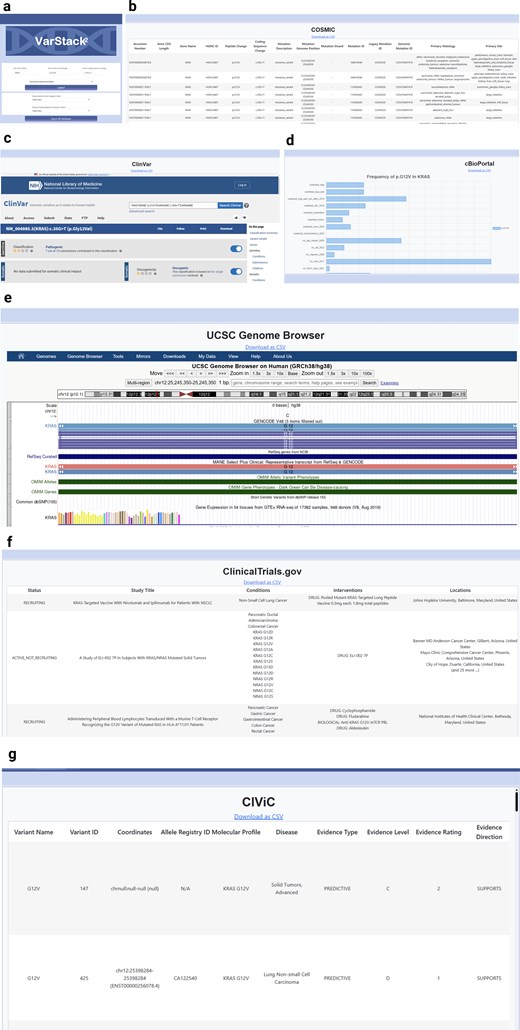Image resolution: width=520 pixels, height=1030 pixels.
Task: Open the Help menu in UCSC navbar
Action: click(x=255, y=356)
